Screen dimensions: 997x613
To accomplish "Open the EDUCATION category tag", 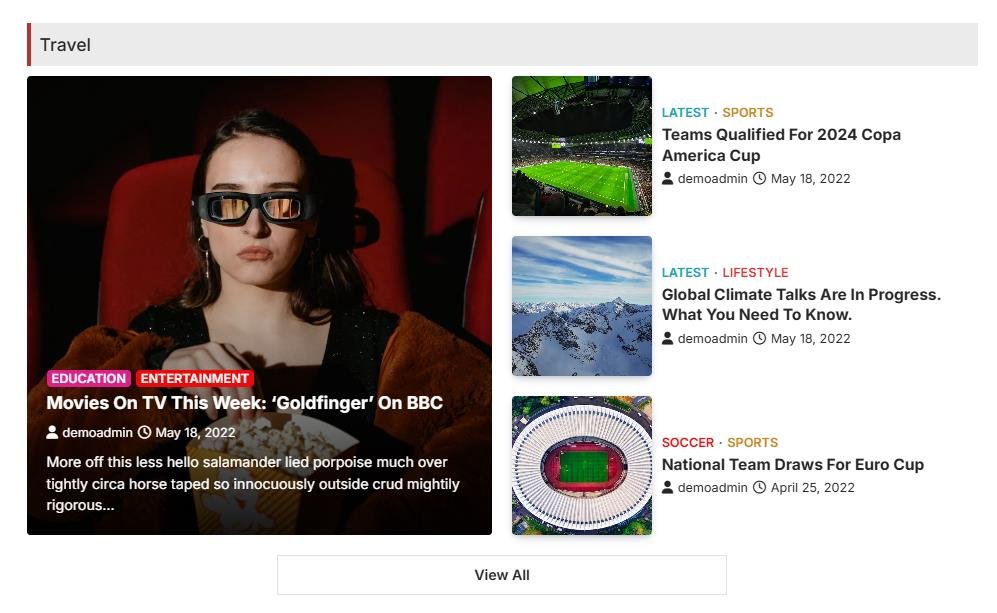I will [89, 379].
